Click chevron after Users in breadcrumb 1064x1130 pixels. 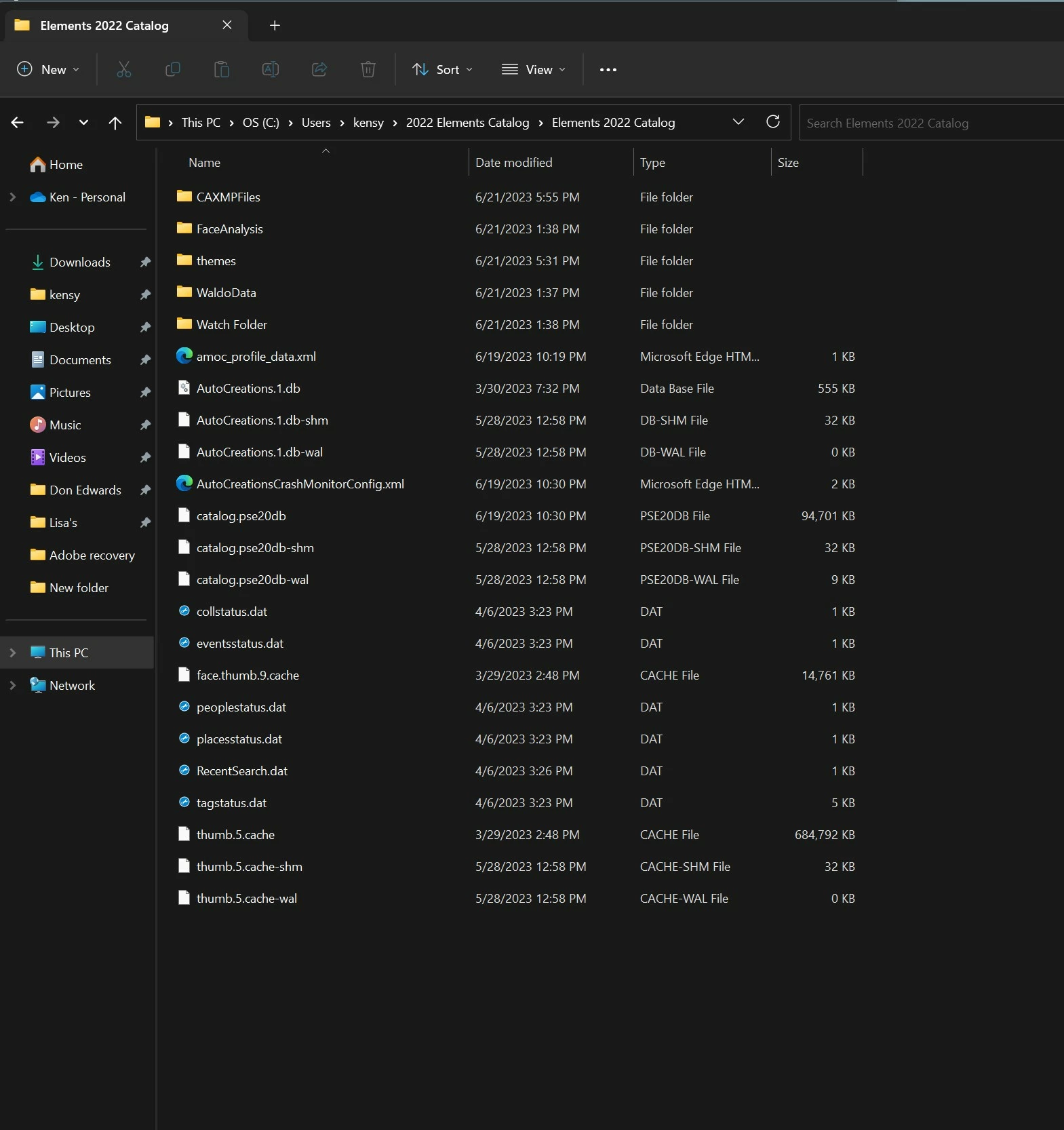click(342, 123)
